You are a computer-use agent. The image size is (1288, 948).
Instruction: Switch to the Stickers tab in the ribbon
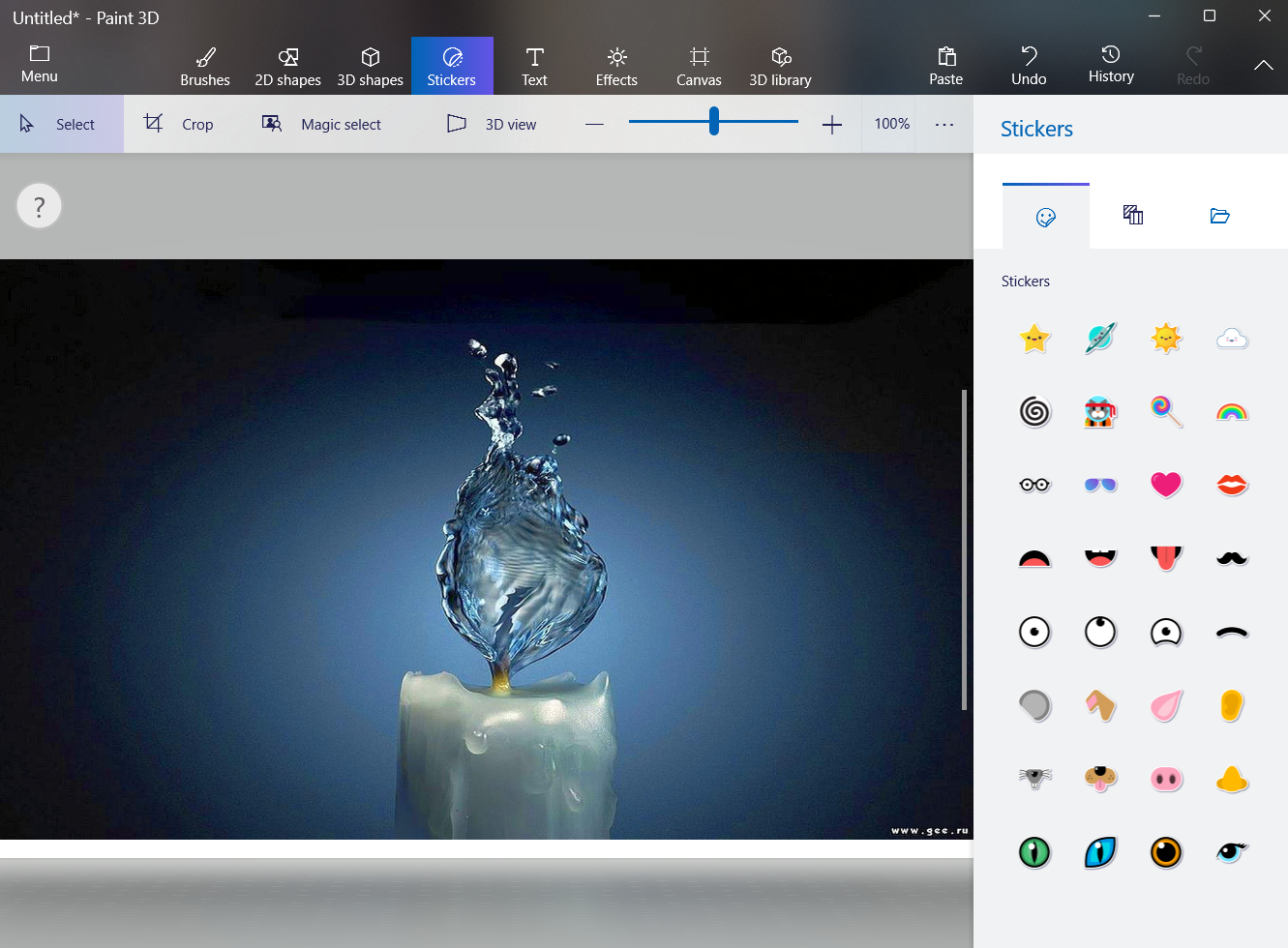(x=452, y=65)
